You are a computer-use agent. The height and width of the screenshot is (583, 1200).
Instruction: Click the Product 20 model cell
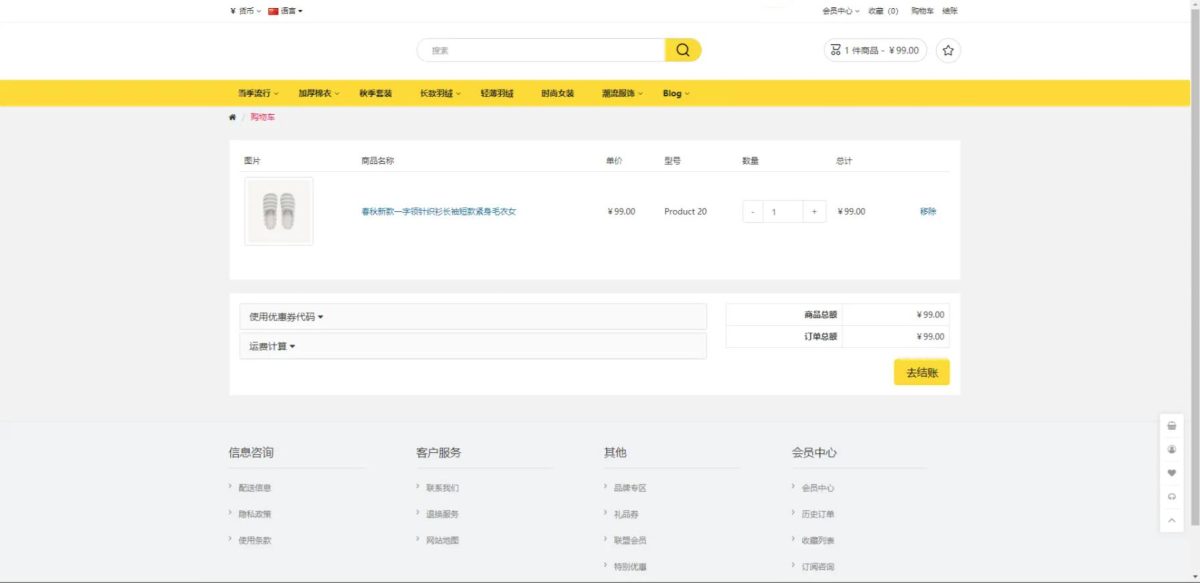(x=685, y=211)
